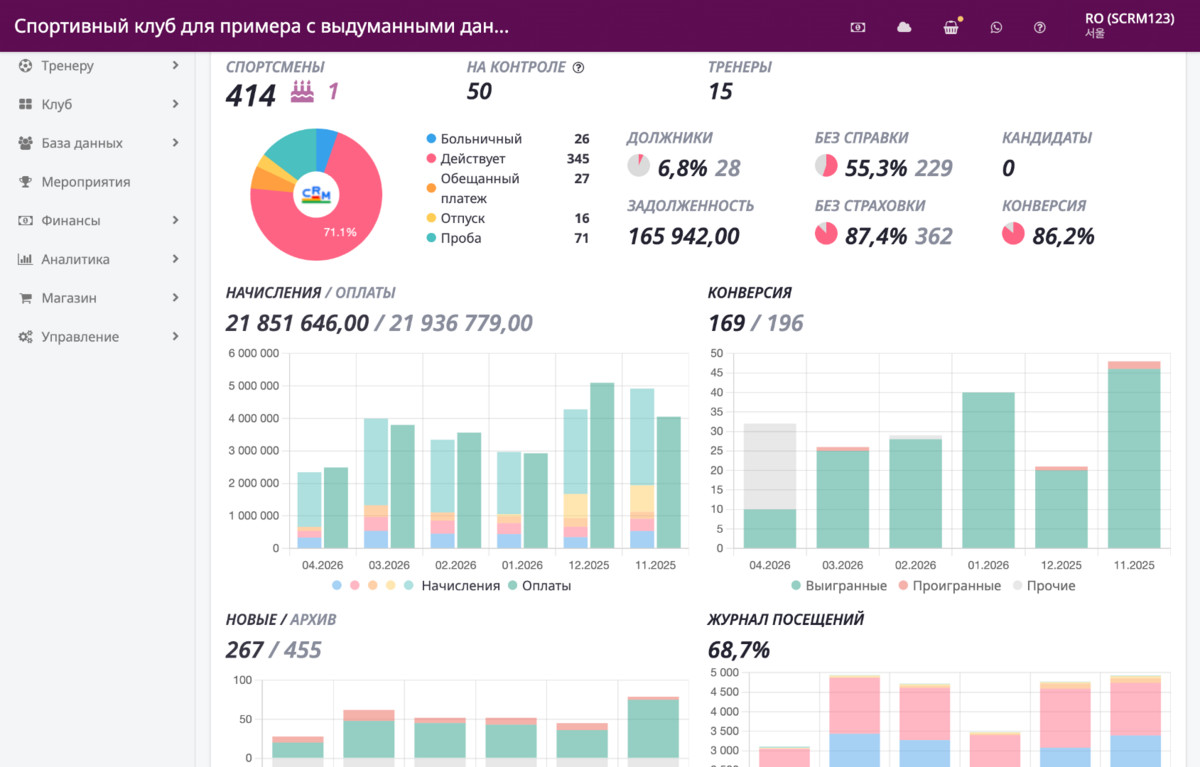Toggle Оплаты legend item in chart
Viewport: 1200px width, 767px height.
(539, 586)
